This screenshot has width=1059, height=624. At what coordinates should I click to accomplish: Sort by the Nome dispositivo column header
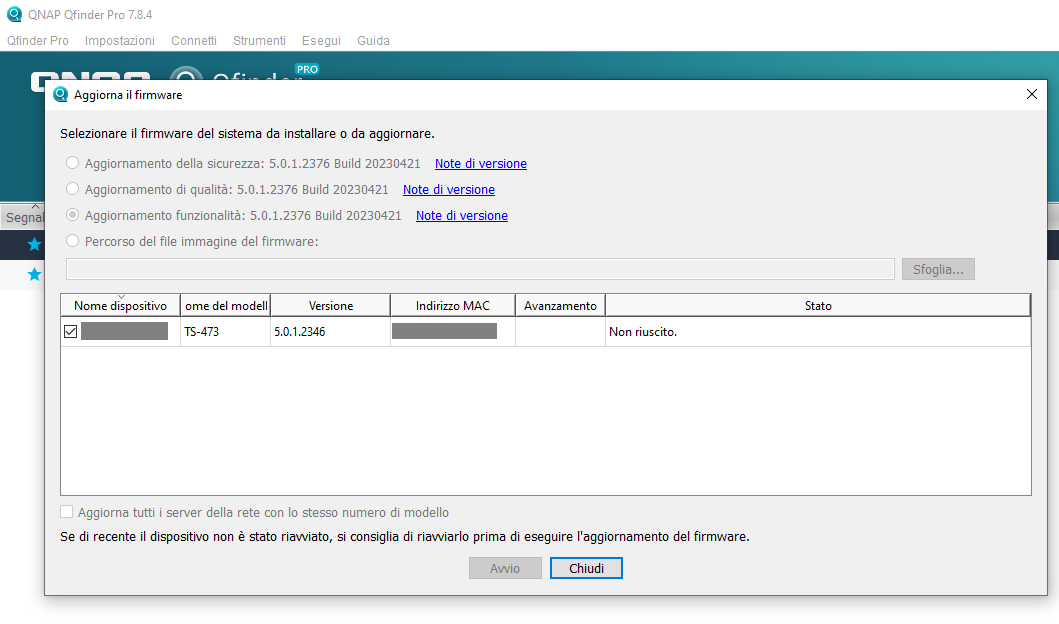[x=120, y=306]
